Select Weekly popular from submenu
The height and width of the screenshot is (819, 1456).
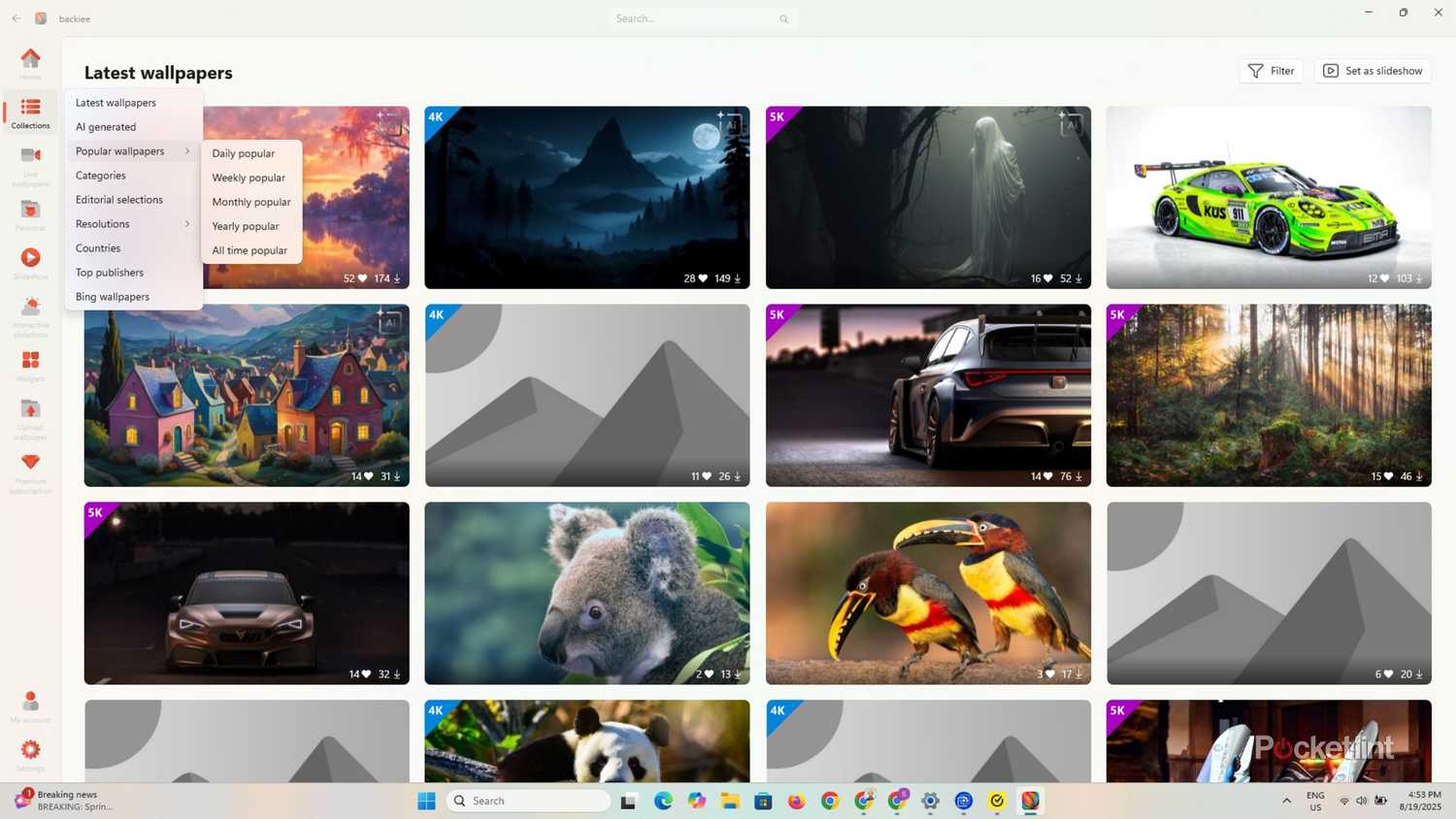248,178
